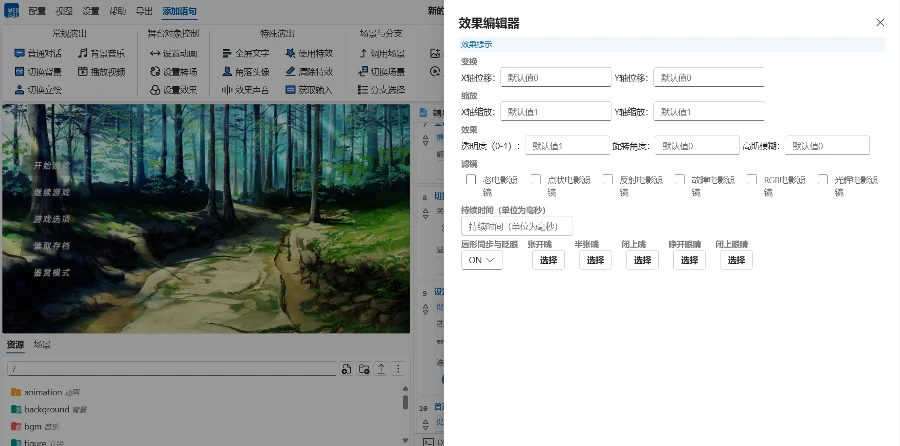
Task: Click 选择 button under 闭上眼睛
Action: coord(736,260)
